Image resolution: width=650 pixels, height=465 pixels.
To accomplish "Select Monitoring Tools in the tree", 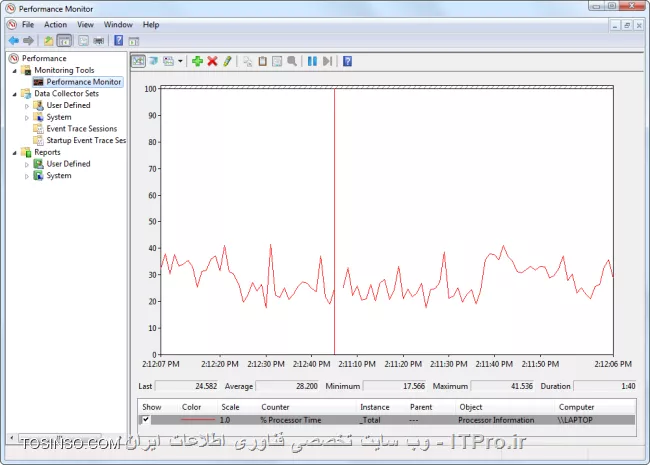I will [64, 70].
